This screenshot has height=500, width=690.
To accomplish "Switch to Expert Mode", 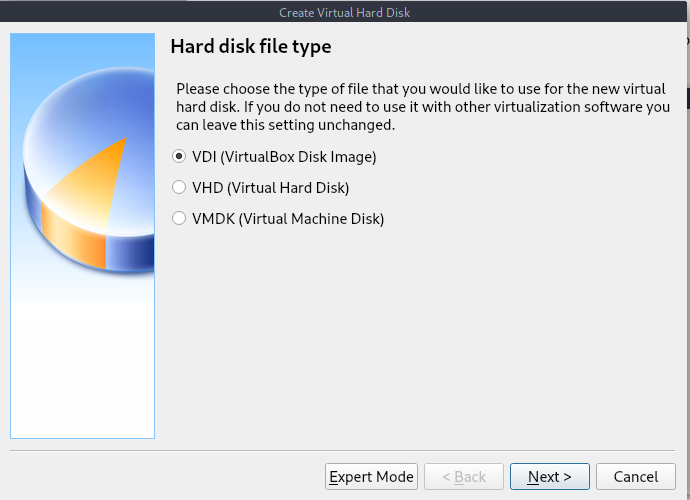I will point(371,476).
